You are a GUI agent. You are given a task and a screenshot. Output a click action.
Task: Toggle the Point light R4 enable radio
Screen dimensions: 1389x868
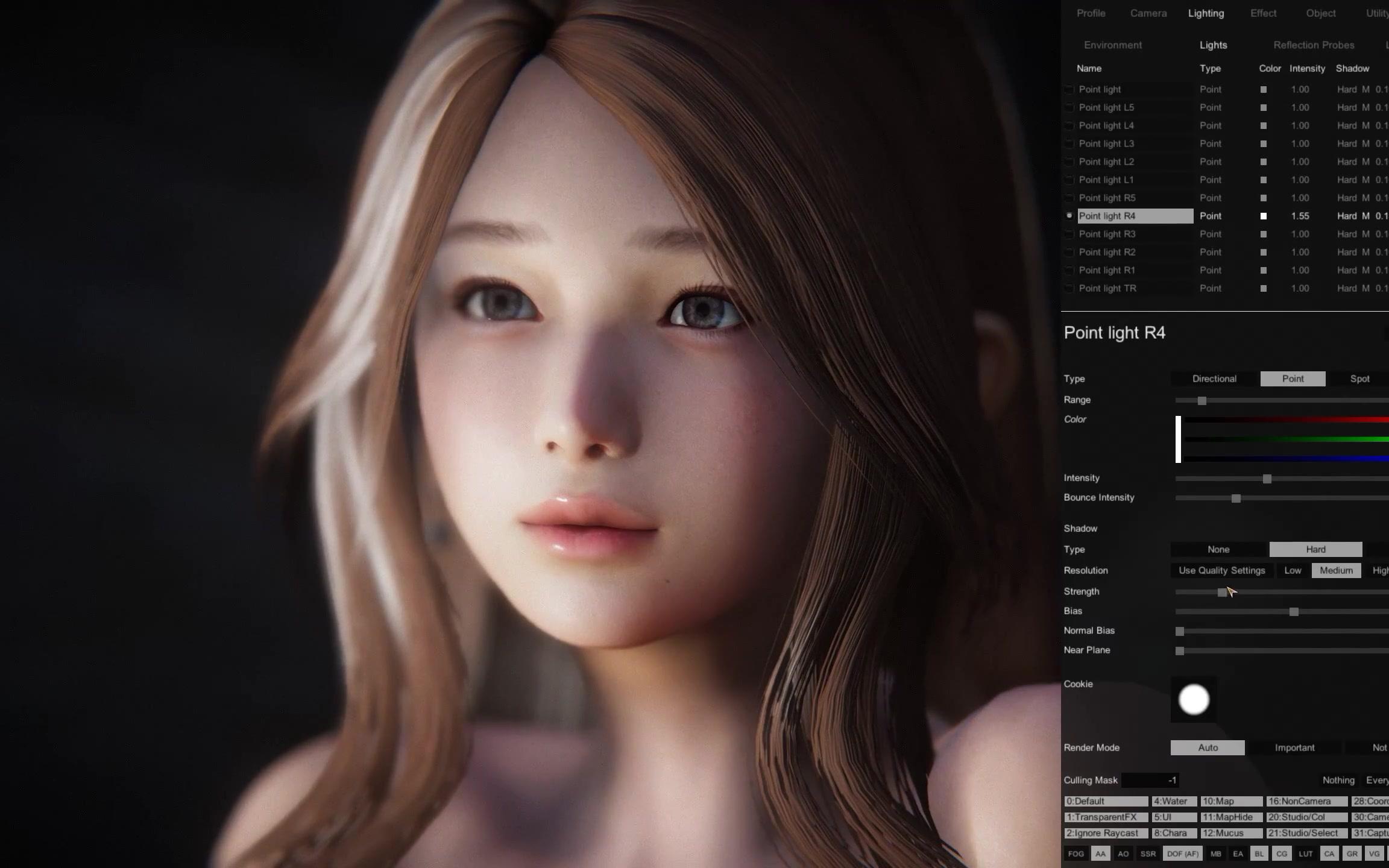point(1069,215)
